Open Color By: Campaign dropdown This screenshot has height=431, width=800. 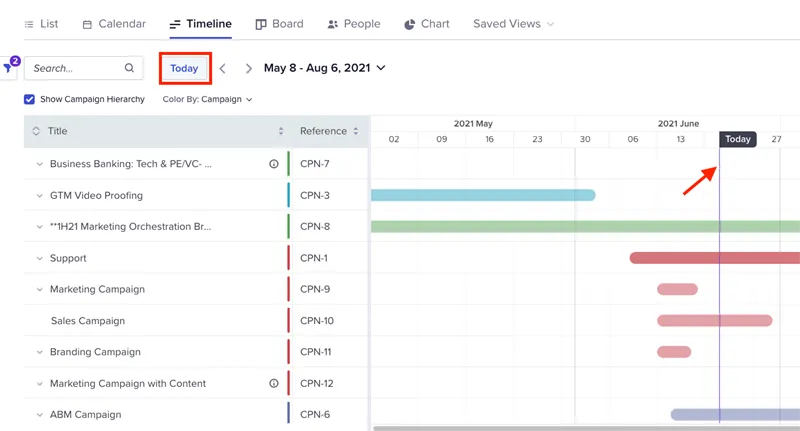coord(208,99)
